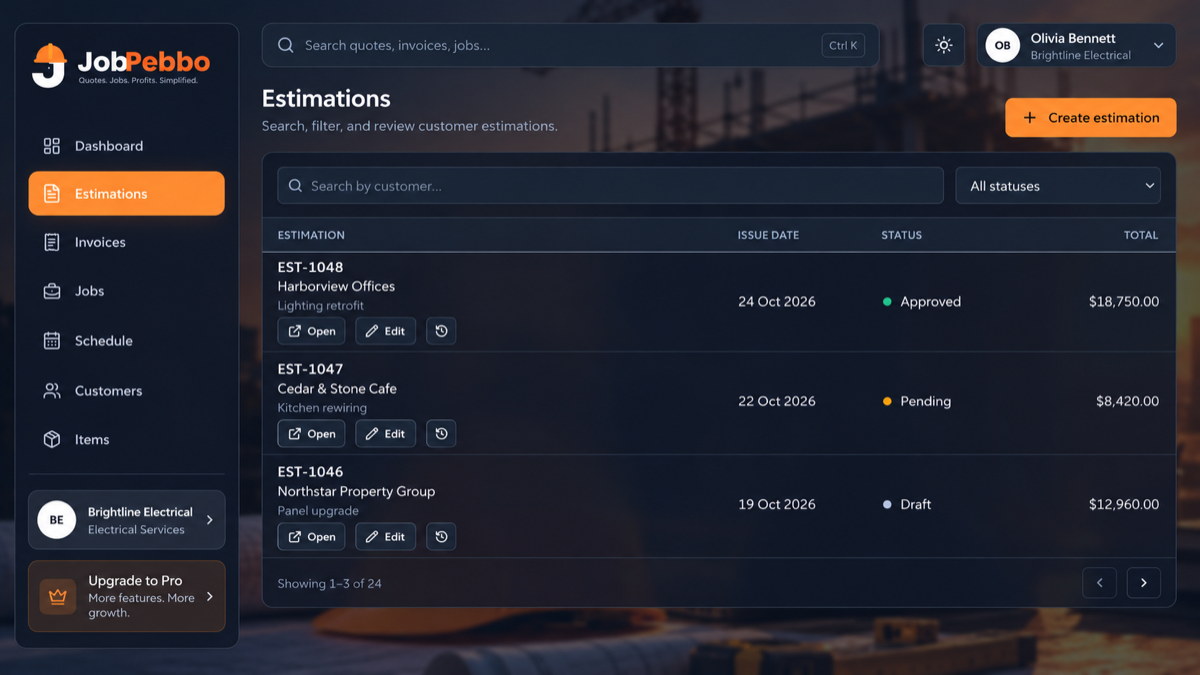View history for EST-1048
The image size is (1200, 675).
[x=441, y=331]
